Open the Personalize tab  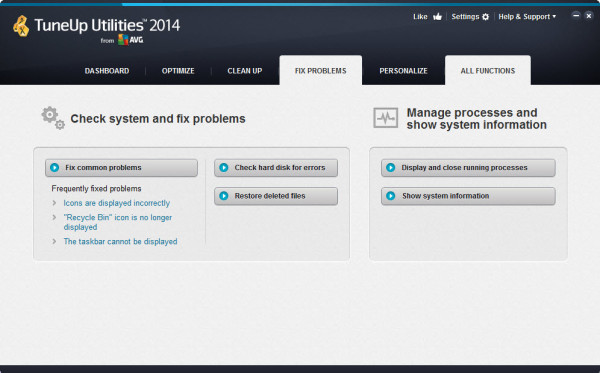[x=403, y=71]
